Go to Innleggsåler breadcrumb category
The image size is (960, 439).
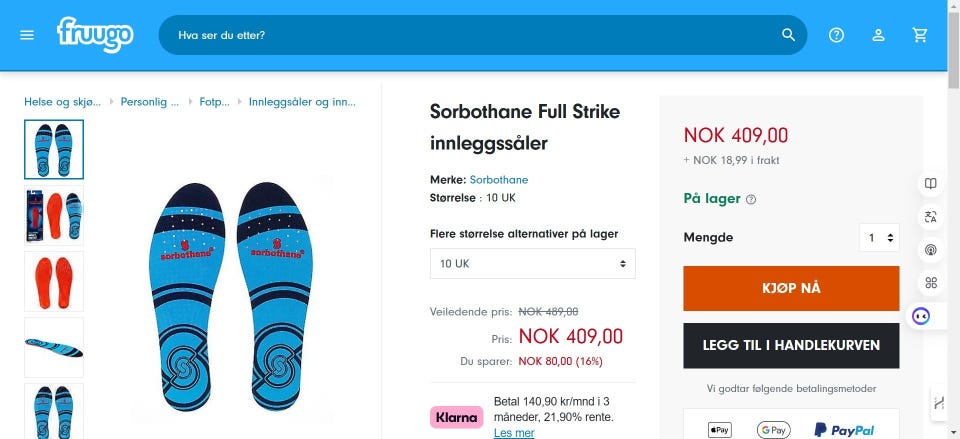tap(302, 102)
